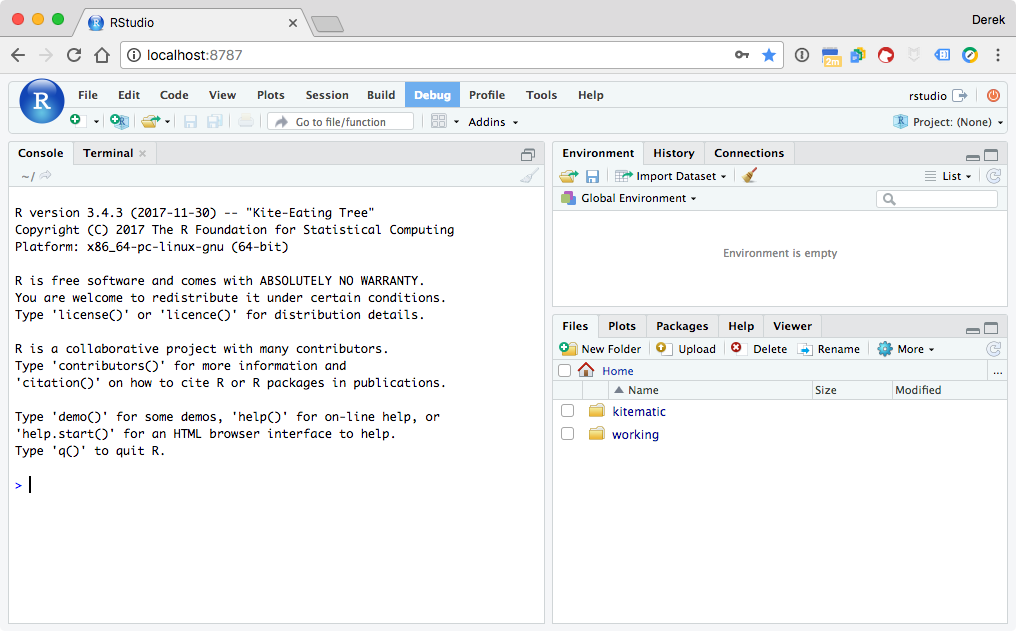This screenshot has height=631, width=1016.
Task: Switch to the Terminal tab
Action: (x=108, y=153)
